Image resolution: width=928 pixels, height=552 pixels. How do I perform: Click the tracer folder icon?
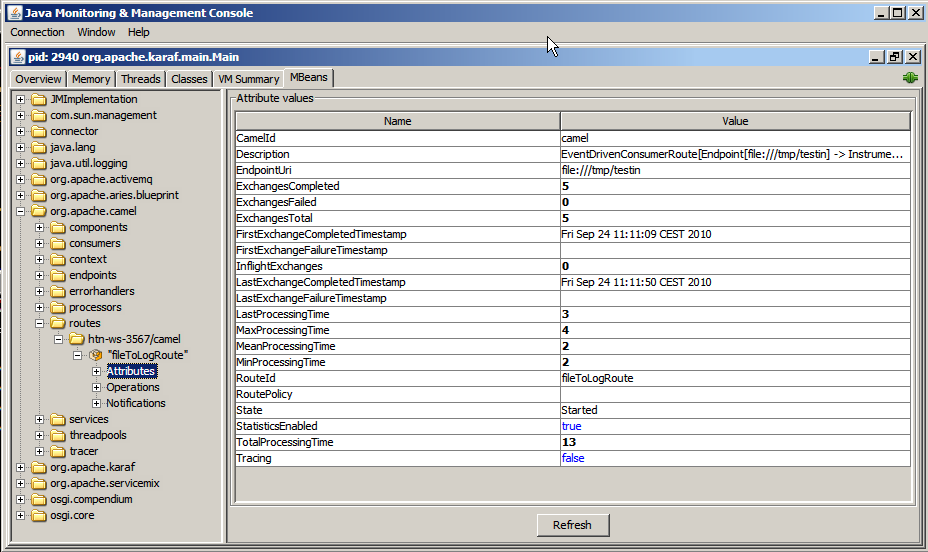pyautogui.click(x=58, y=451)
